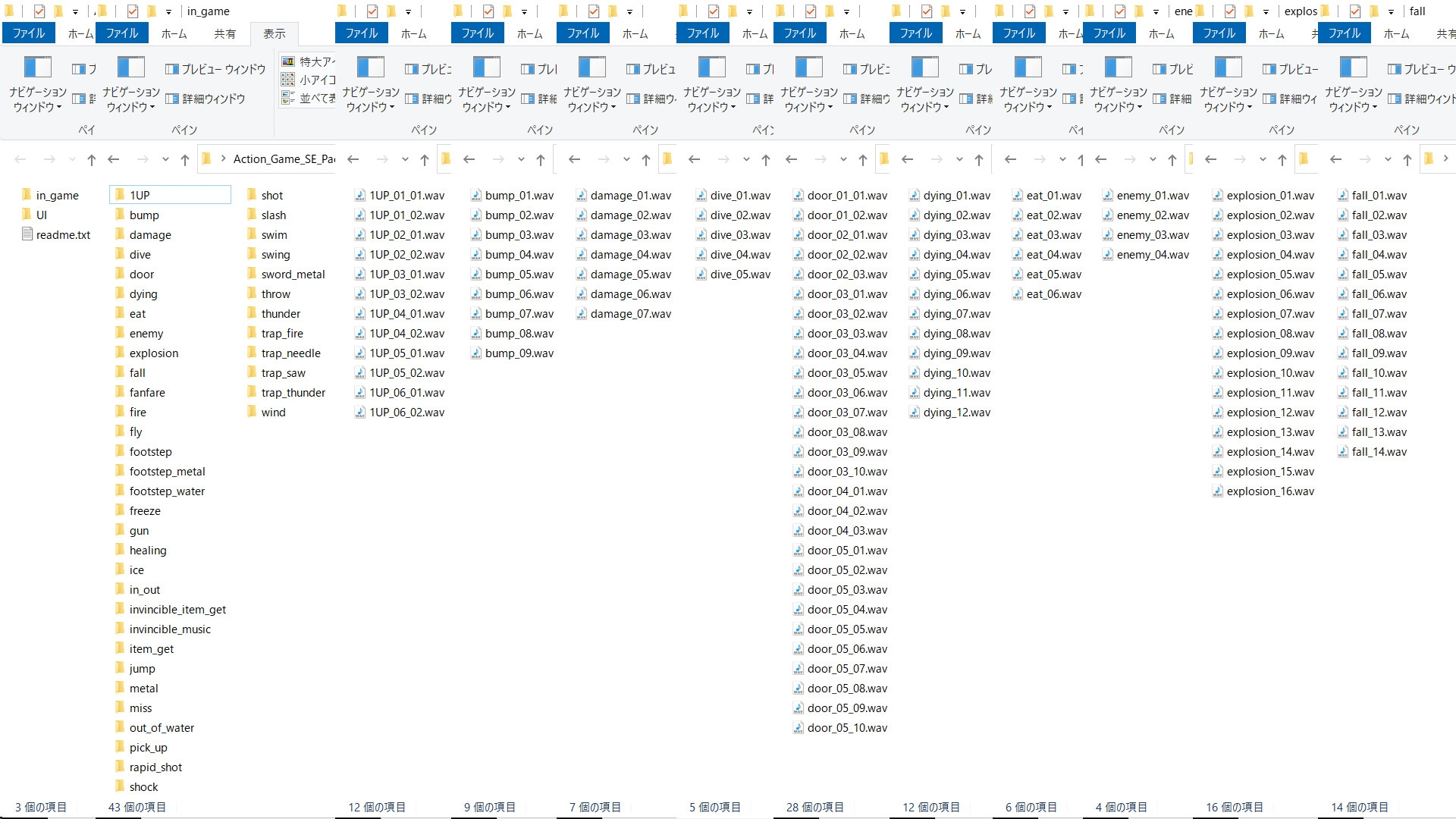Toggle preview pane in the dying files window
The height and width of the screenshot is (819, 1456).
975,69
